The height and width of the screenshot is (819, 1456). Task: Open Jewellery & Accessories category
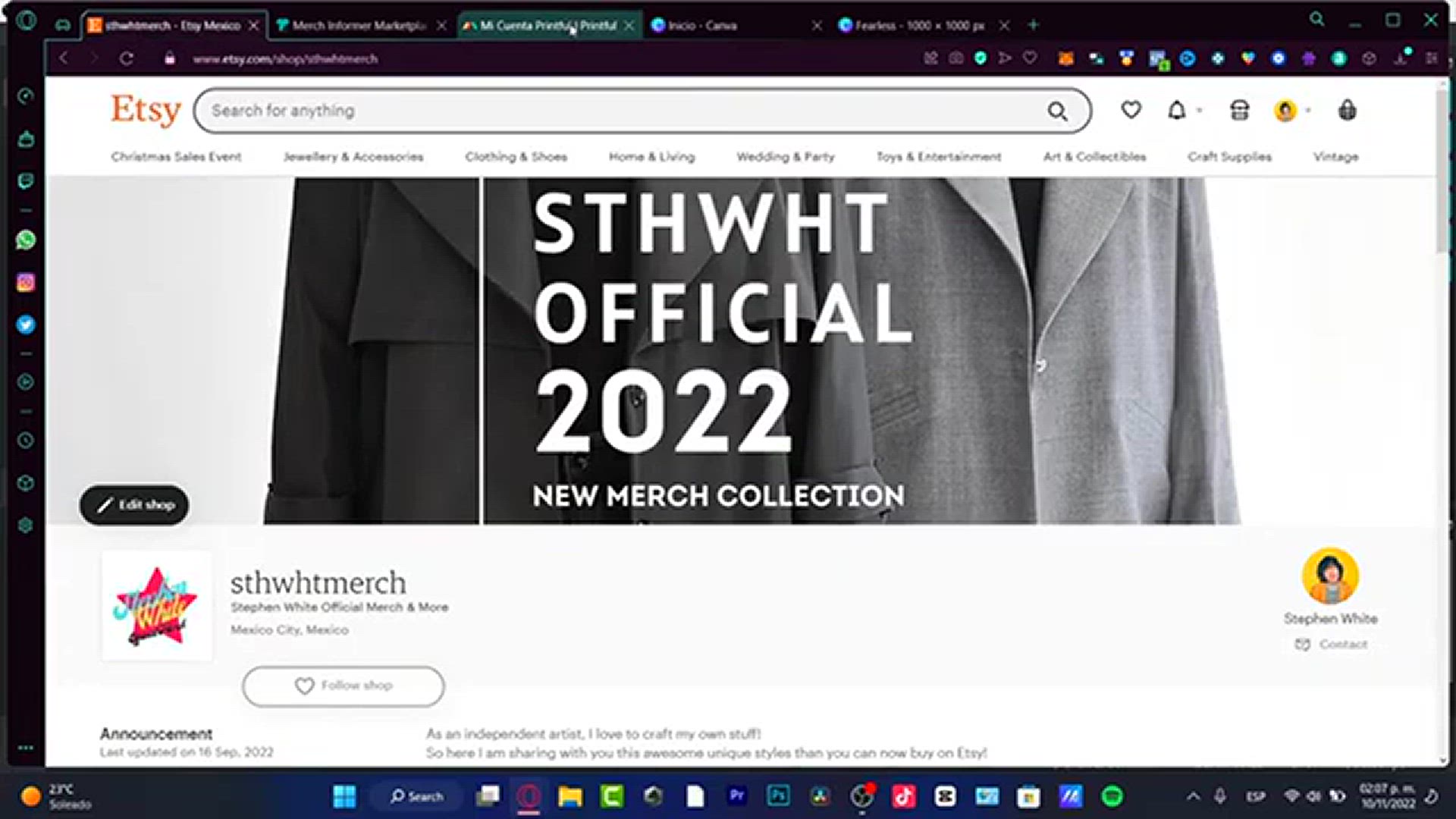click(x=353, y=157)
